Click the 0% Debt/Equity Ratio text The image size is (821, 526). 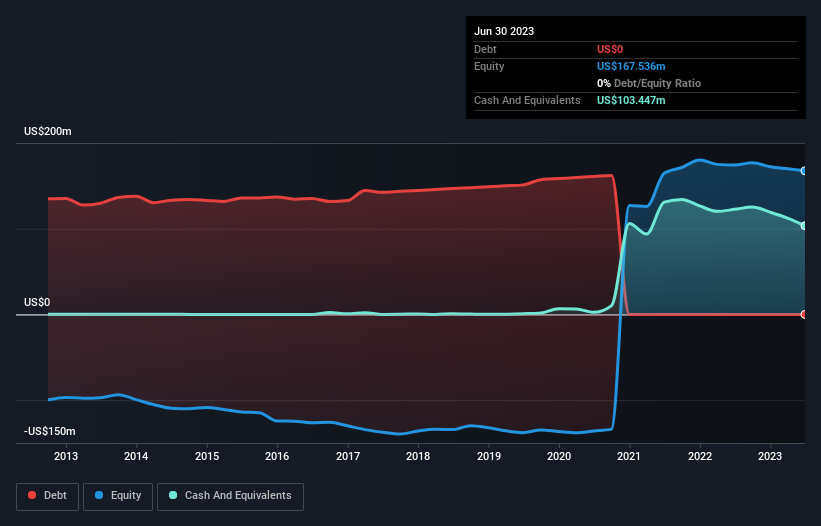pyautogui.click(x=649, y=83)
